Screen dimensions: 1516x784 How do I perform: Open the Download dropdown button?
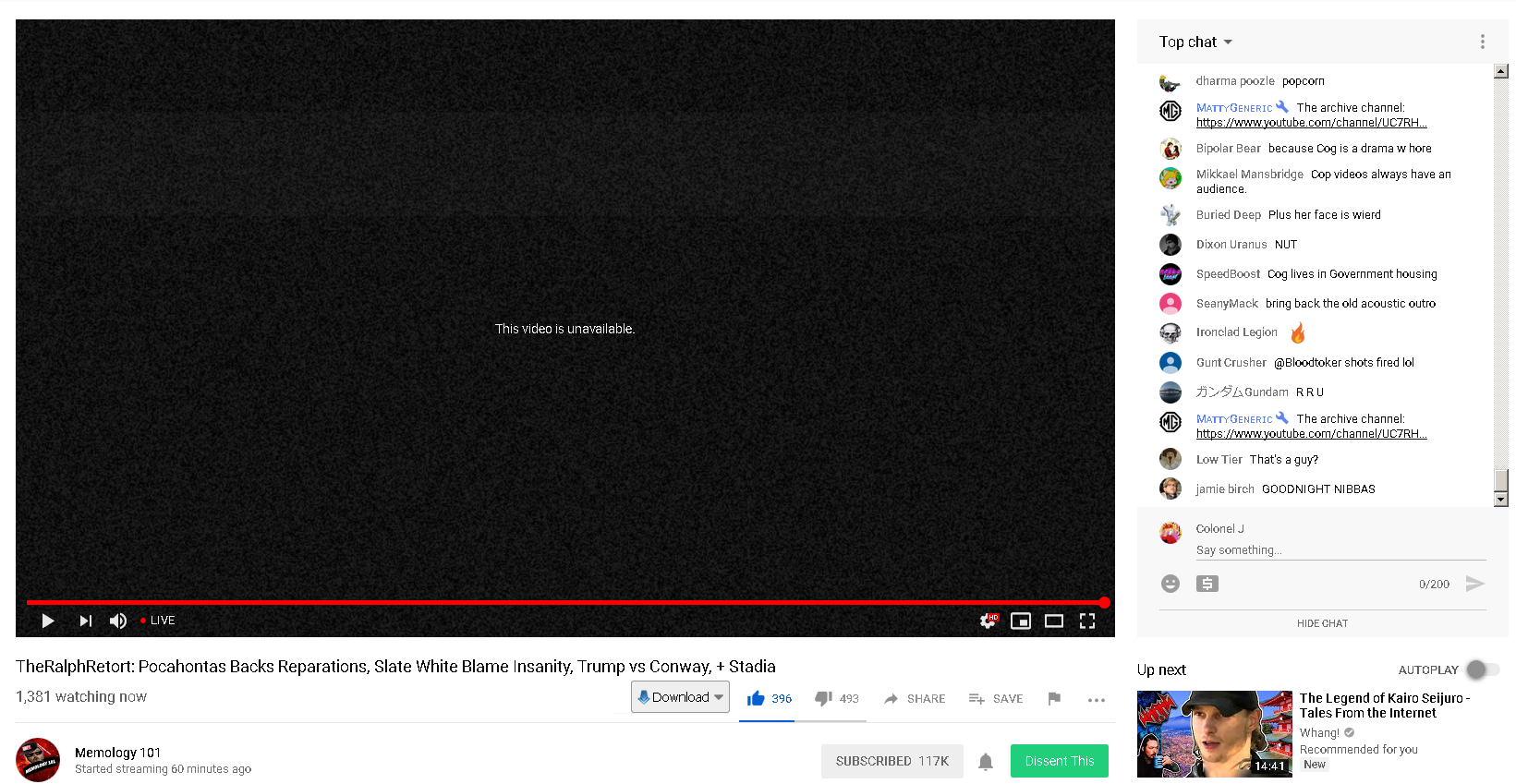pos(680,697)
